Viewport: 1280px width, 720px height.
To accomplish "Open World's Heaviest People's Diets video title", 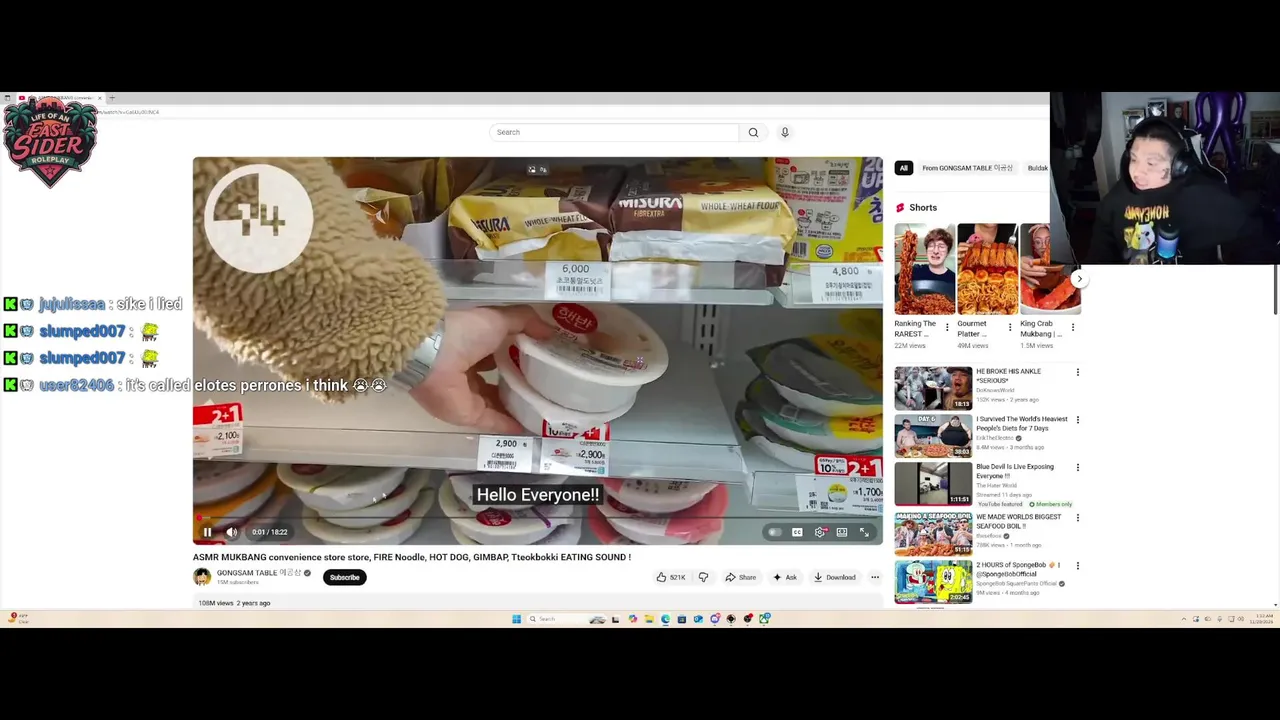I will coord(1022,423).
